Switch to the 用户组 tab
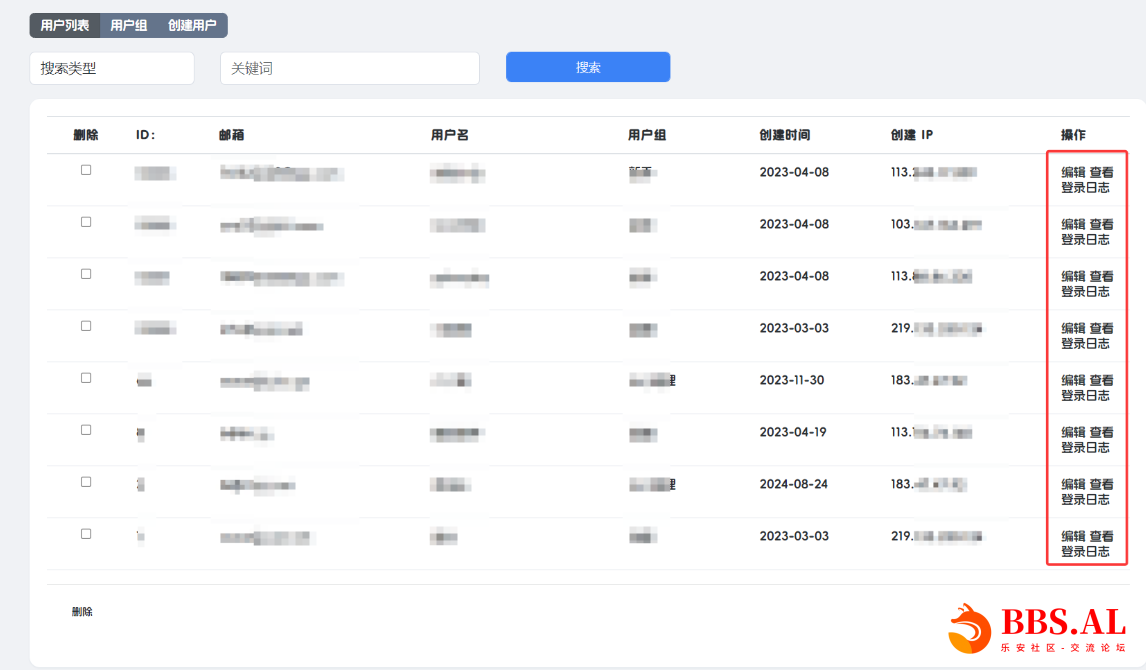The width and height of the screenshot is (1146, 670). click(129, 25)
